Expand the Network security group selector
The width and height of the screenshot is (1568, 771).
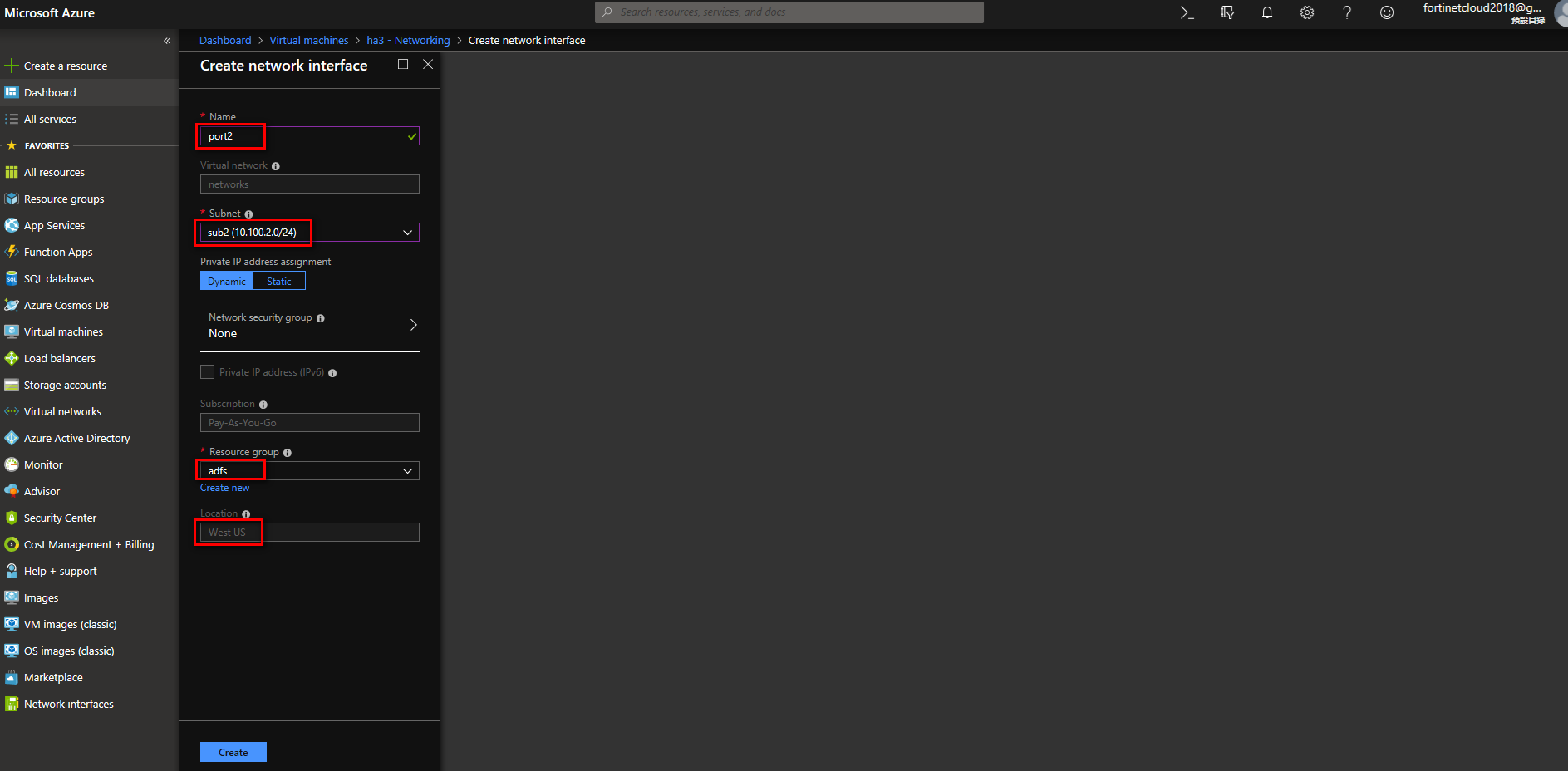[x=413, y=325]
